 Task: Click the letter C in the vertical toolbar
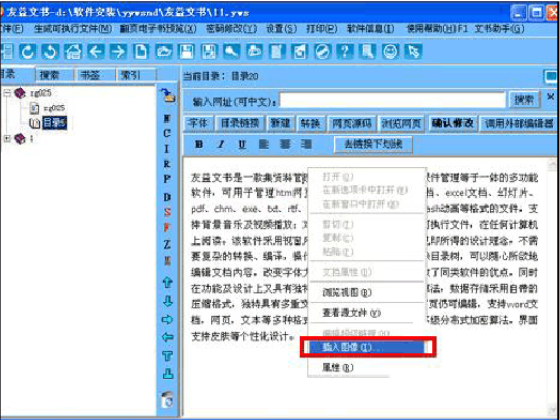pyautogui.click(x=167, y=133)
